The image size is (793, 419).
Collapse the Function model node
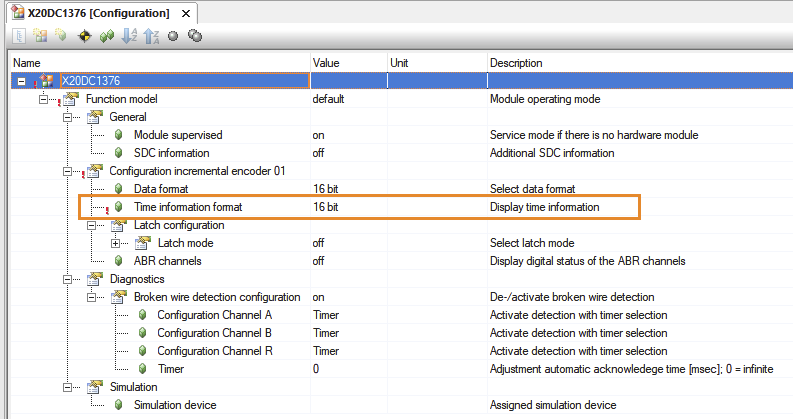pos(43,99)
